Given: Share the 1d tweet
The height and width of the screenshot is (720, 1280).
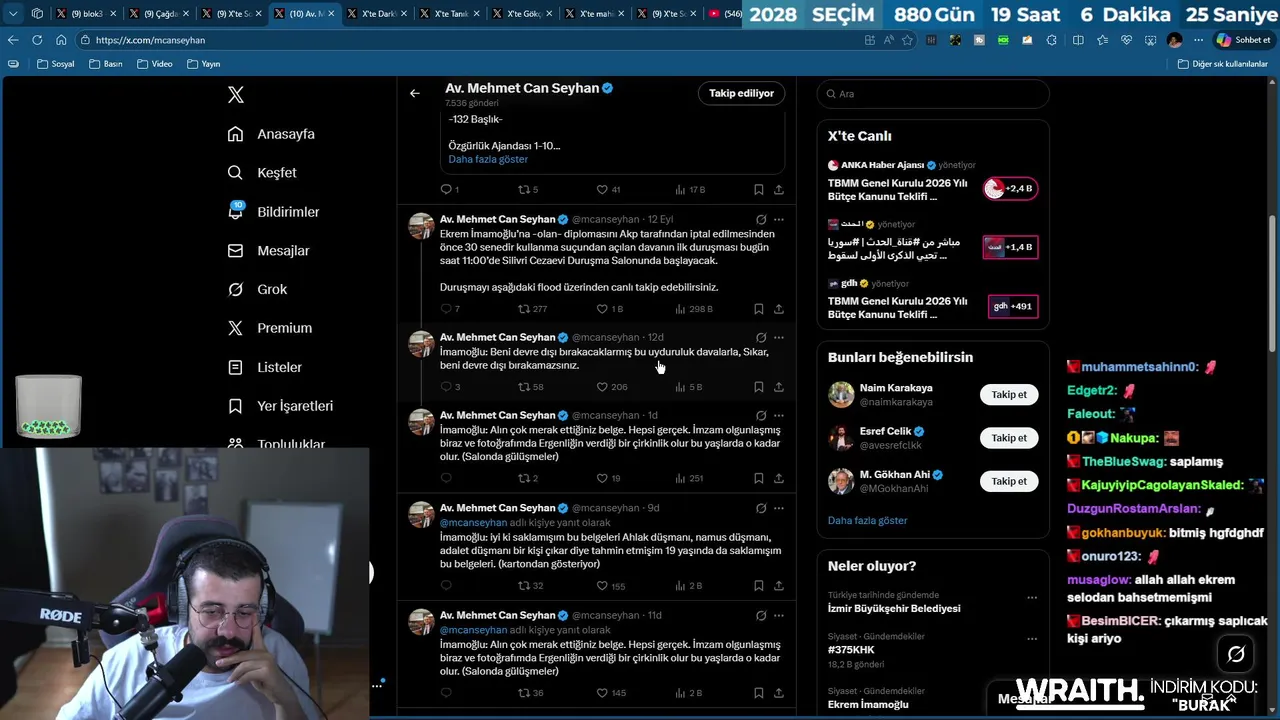Looking at the screenshot, I should click(779, 478).
